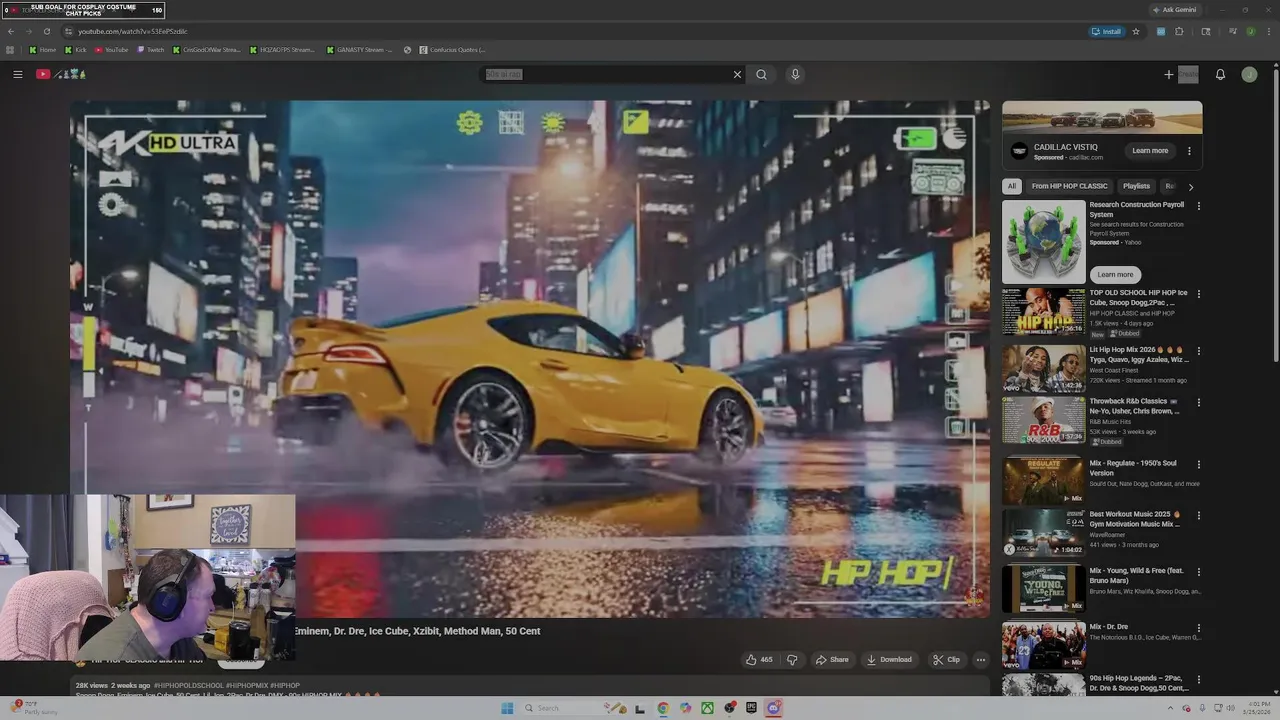The height and width of the screenshot is (720, 1280).
Task: Click the youtube.com address bar
Action: (570, 31)
